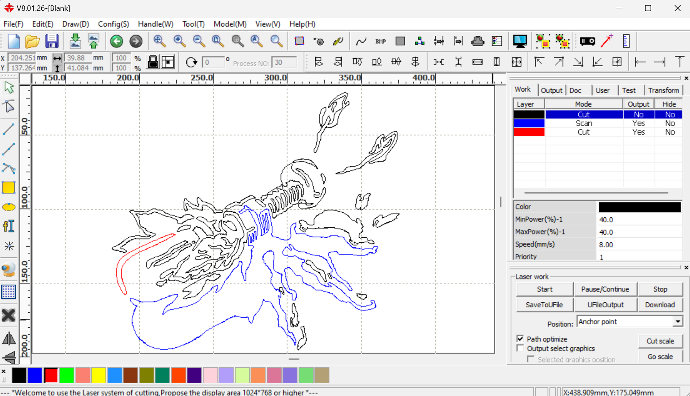Open the Model(M) menu
This screenshot has height=396, width=690.
230,24
